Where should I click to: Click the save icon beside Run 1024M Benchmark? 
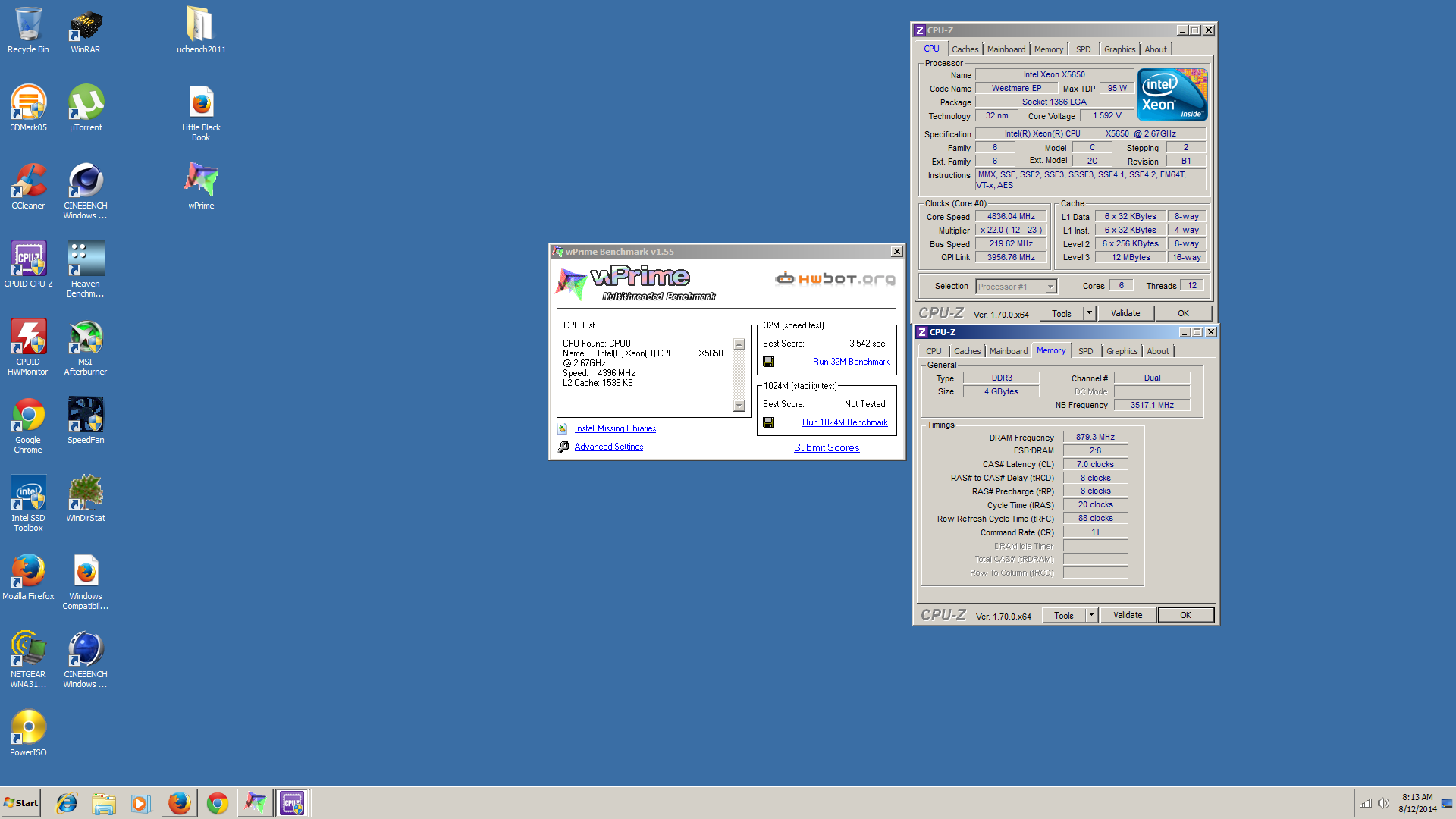(768, 422)
